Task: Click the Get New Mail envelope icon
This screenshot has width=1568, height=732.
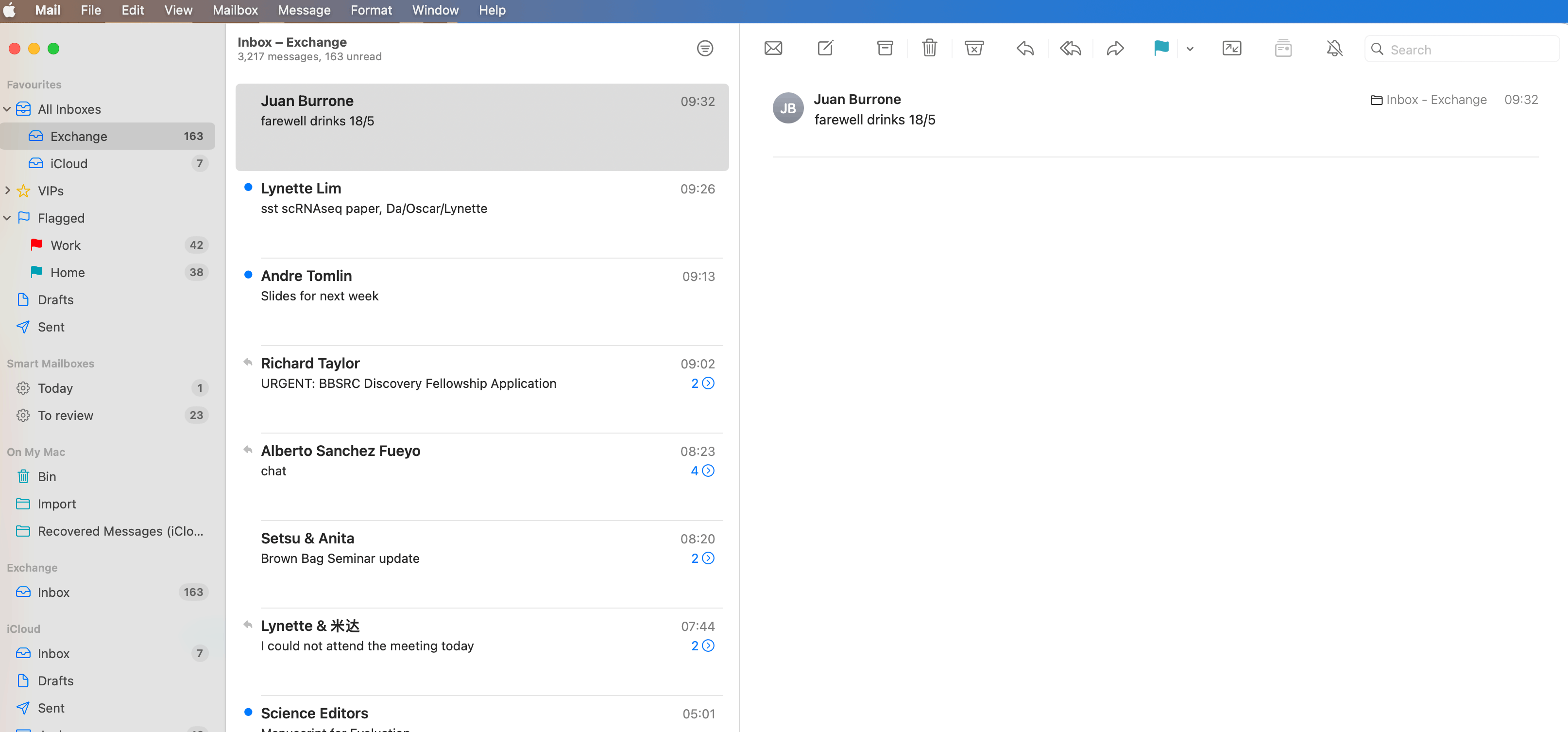Action: pyautogui.click(x=773, y=48)
